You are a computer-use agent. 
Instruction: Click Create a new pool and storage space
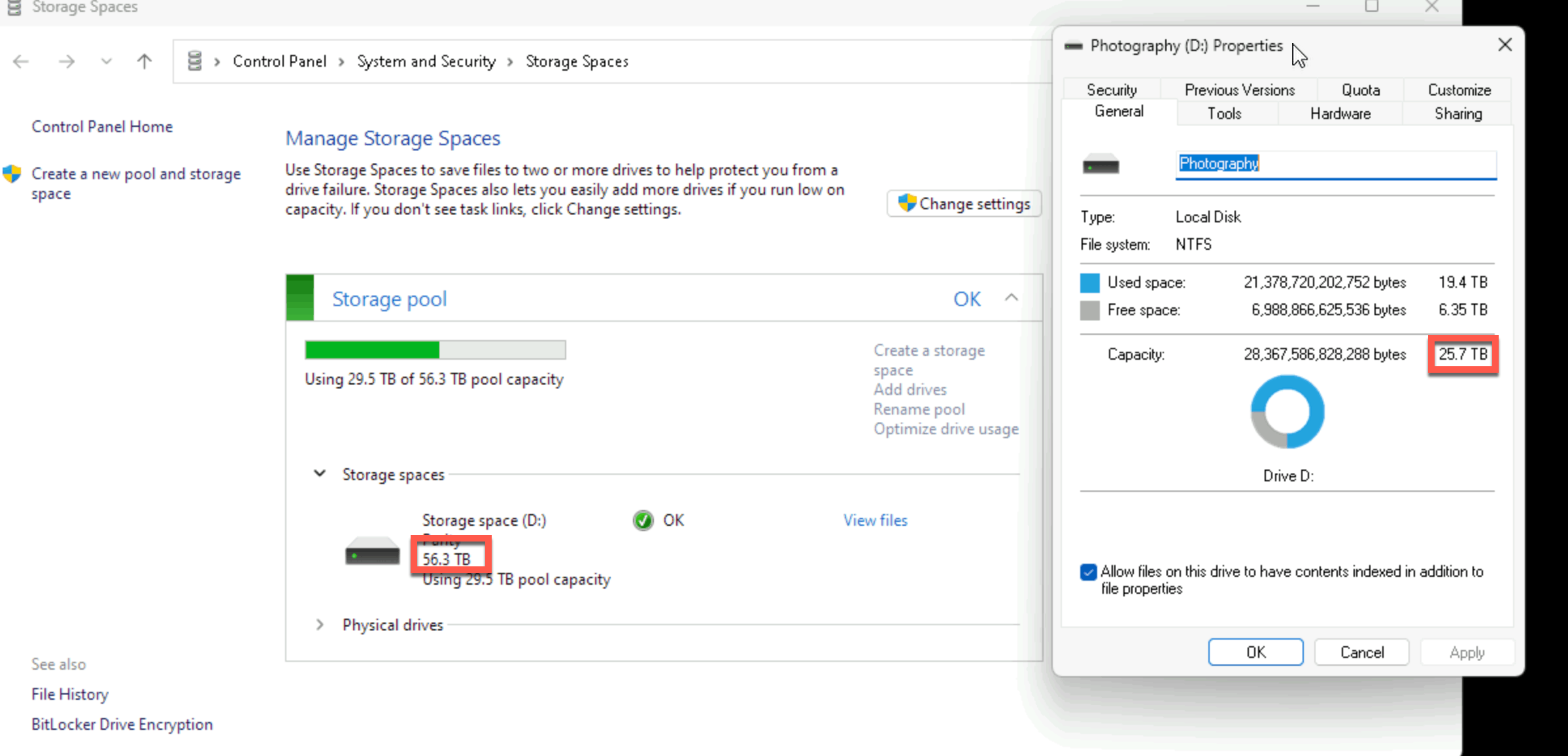click(x=136, y=184)
